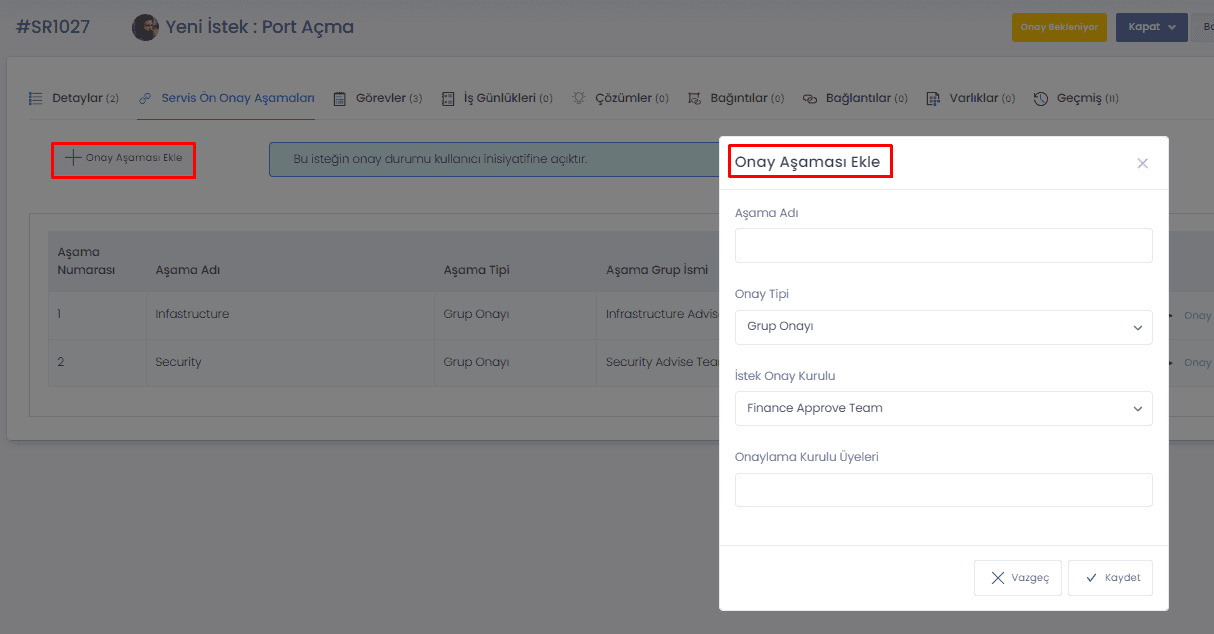This screenshot has width=1214, height=634.
Task: Click the blue approval status info banner
Action: tap(494, 159)
